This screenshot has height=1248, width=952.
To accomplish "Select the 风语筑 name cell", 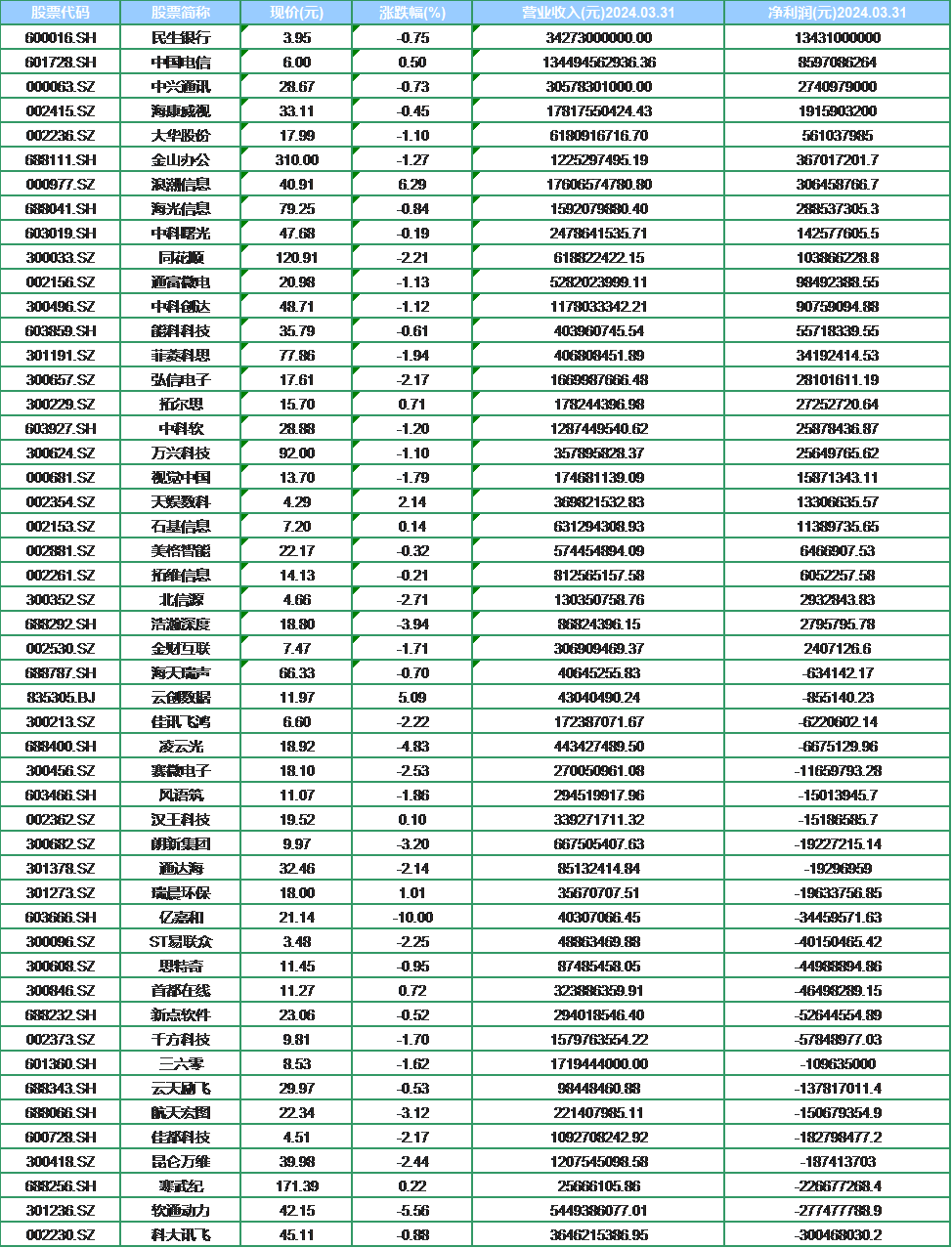I will point(181,795).
